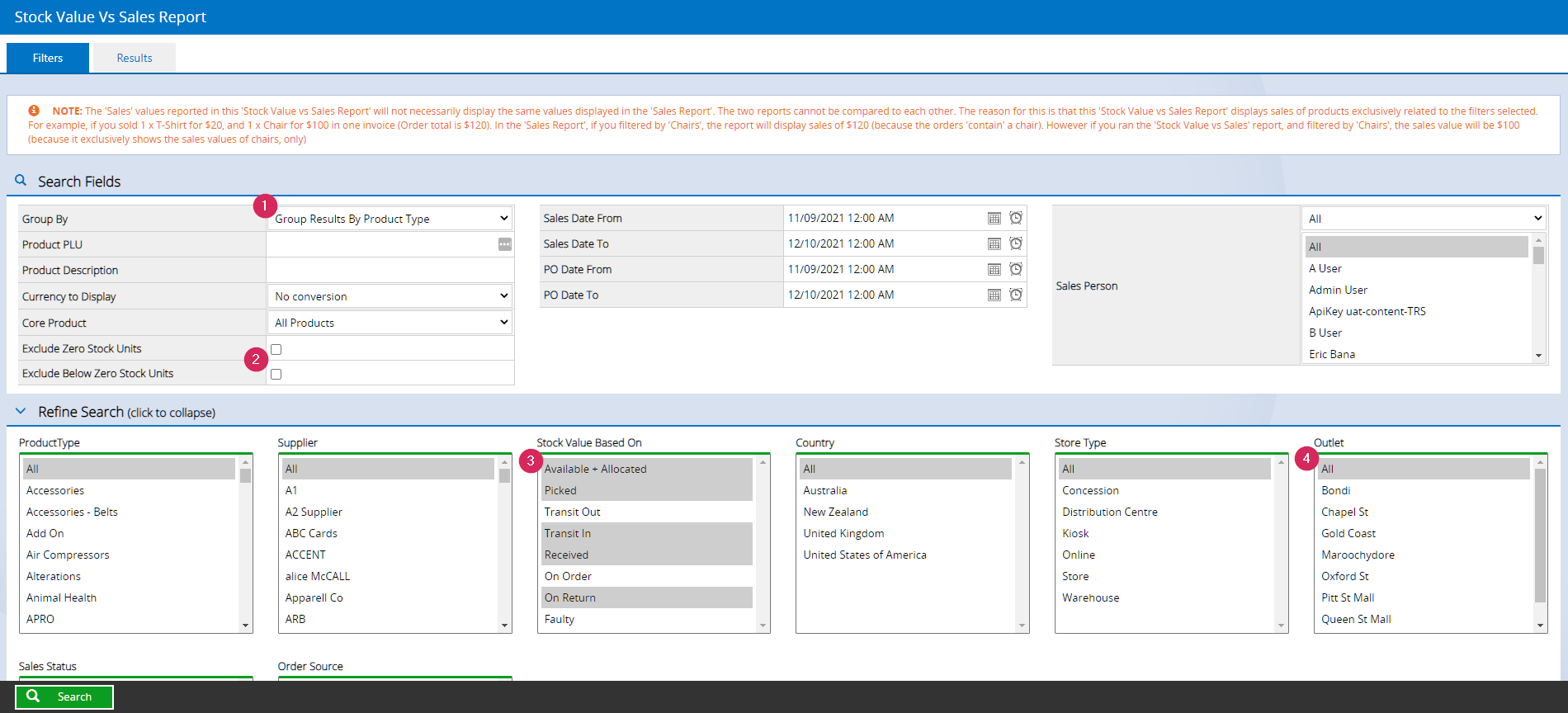Click the Supplier list scrollbar down arrow
Screen dimensions: 1568x713
coord(504,626)
